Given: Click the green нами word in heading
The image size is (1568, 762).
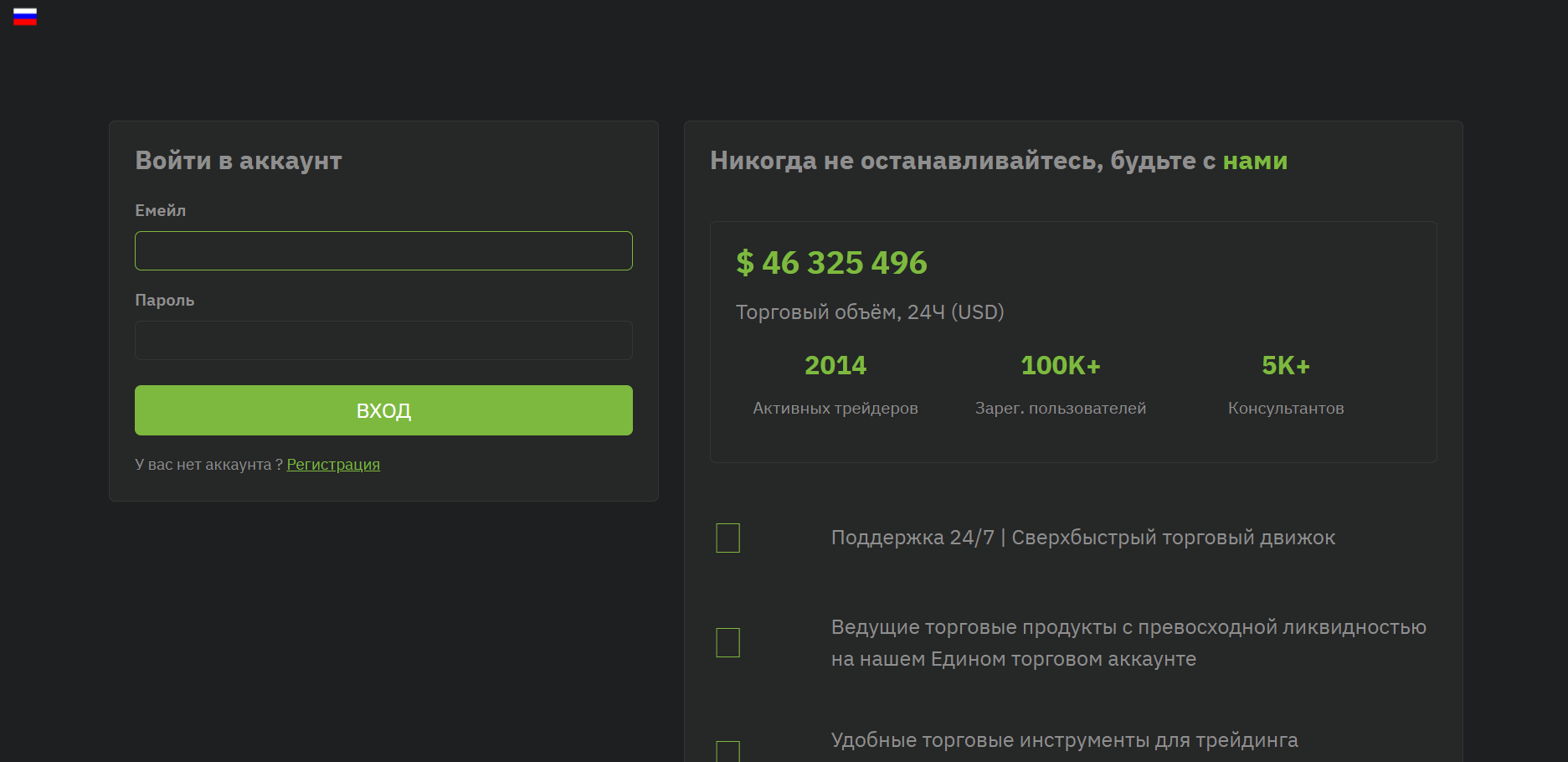Looking at the screenshot, I should tap(1255, 161).
